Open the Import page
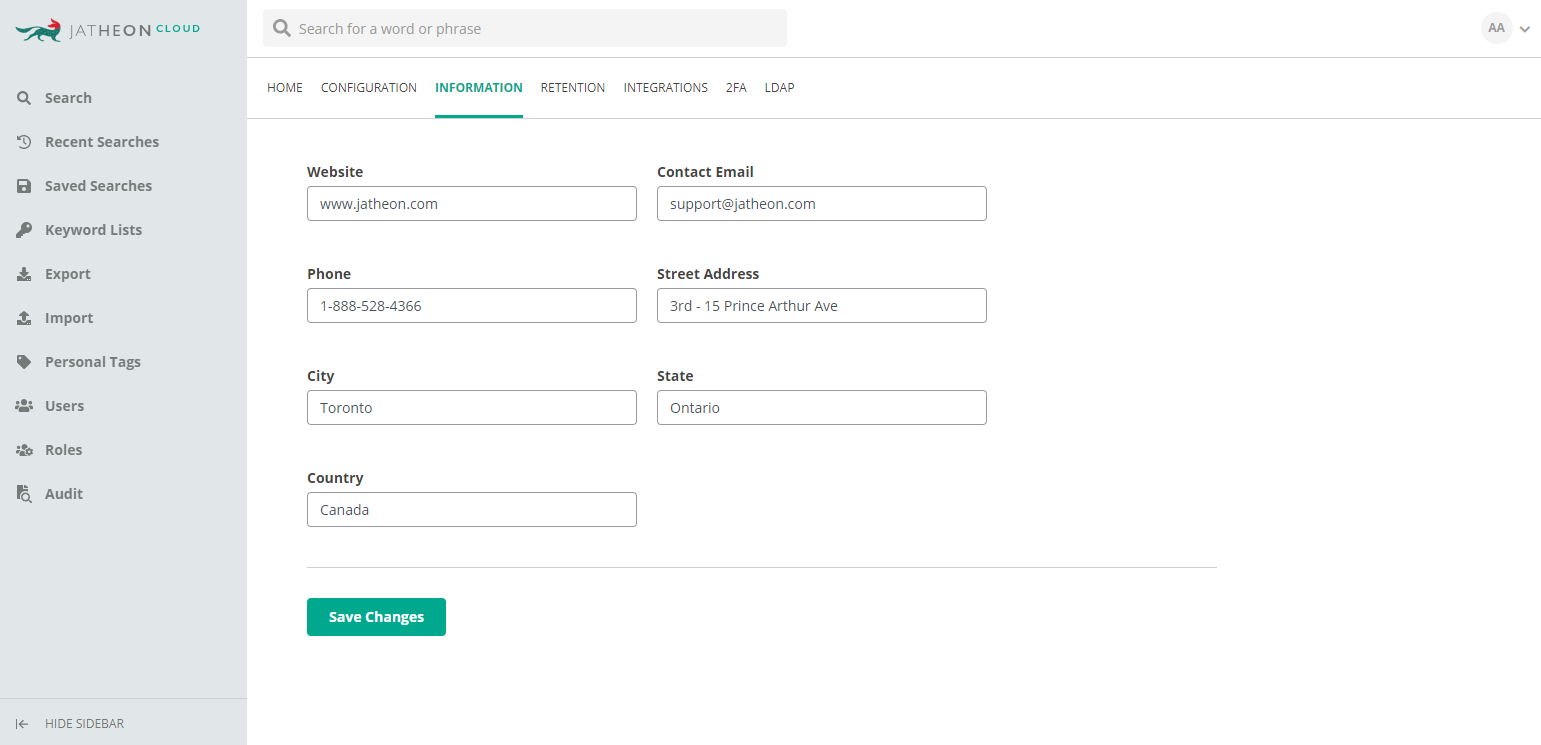This screenshot has height=745, width=1541. [x=69, y=318]
